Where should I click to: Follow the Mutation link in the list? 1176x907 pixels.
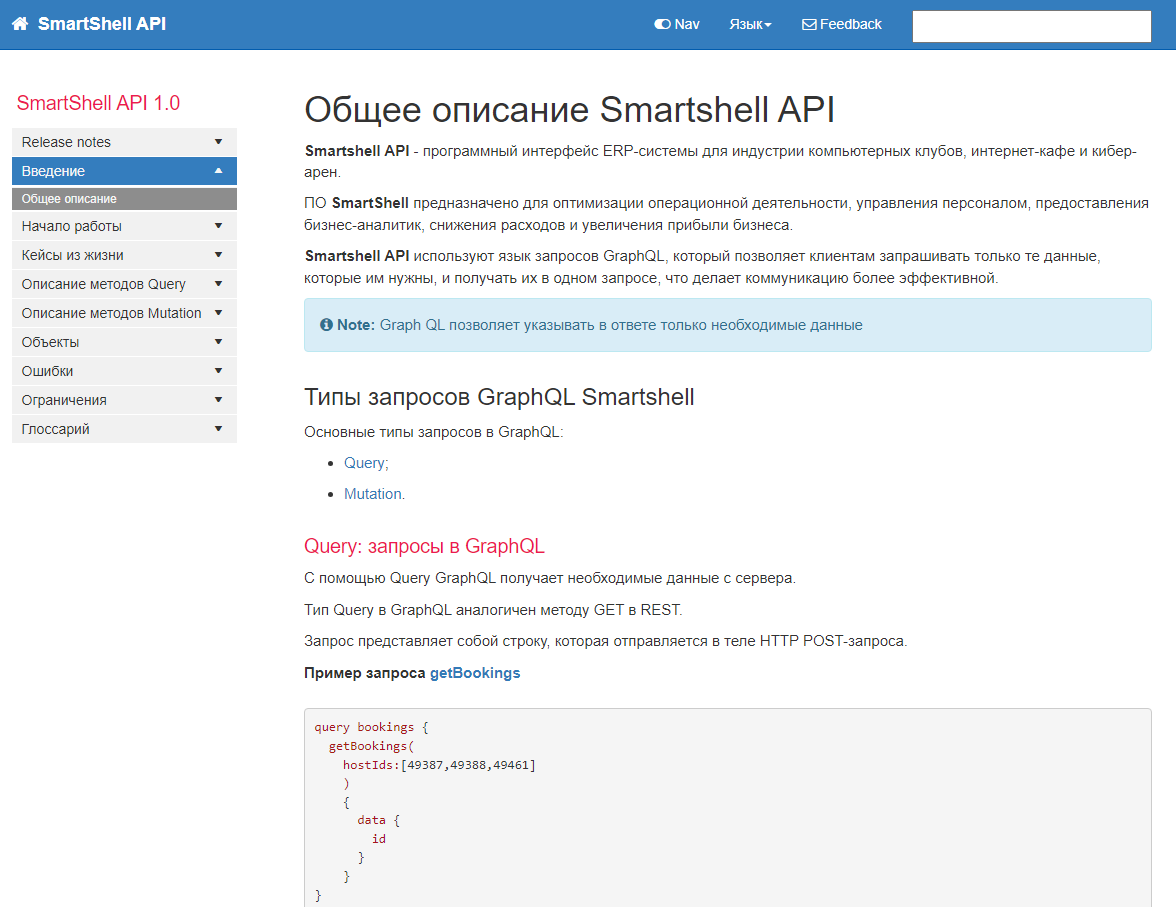373,494
